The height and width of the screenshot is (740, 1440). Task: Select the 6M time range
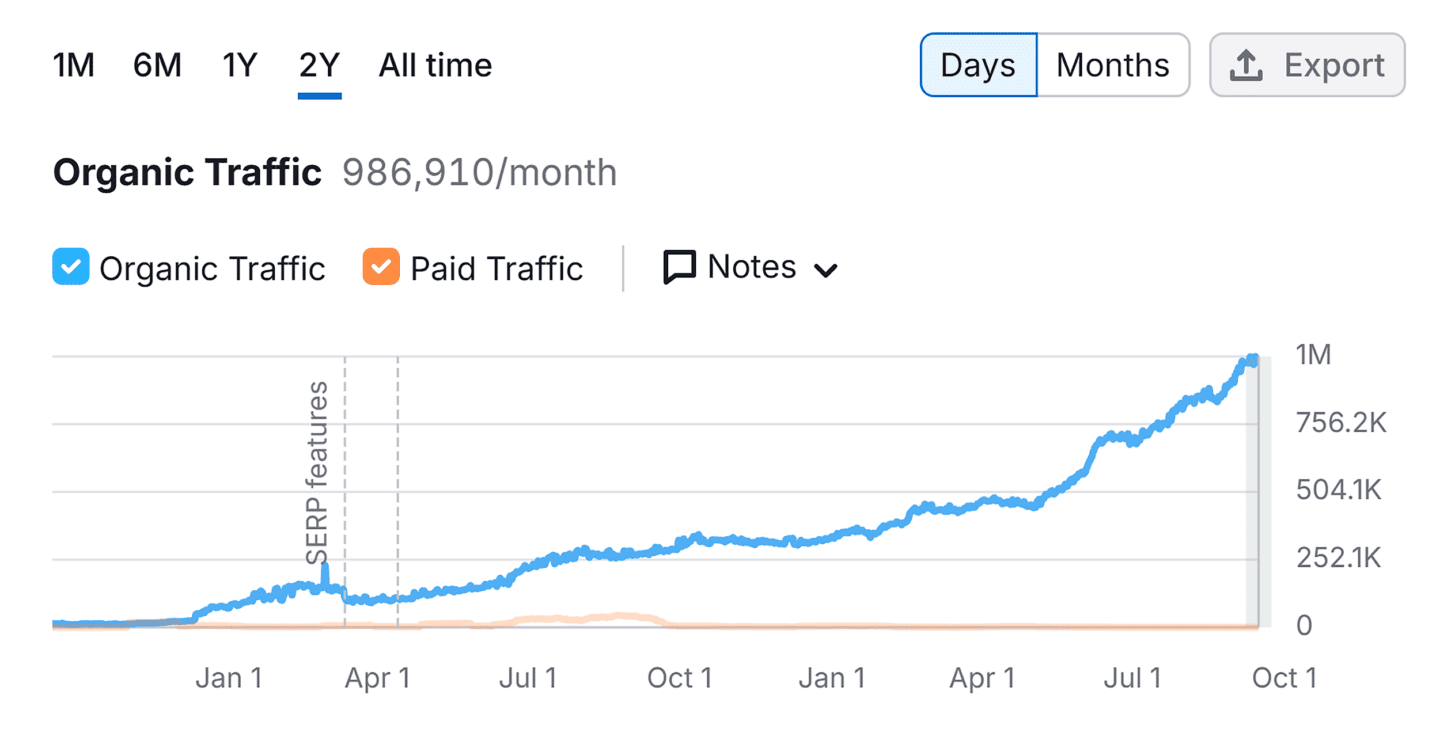(x=157, y=64)
